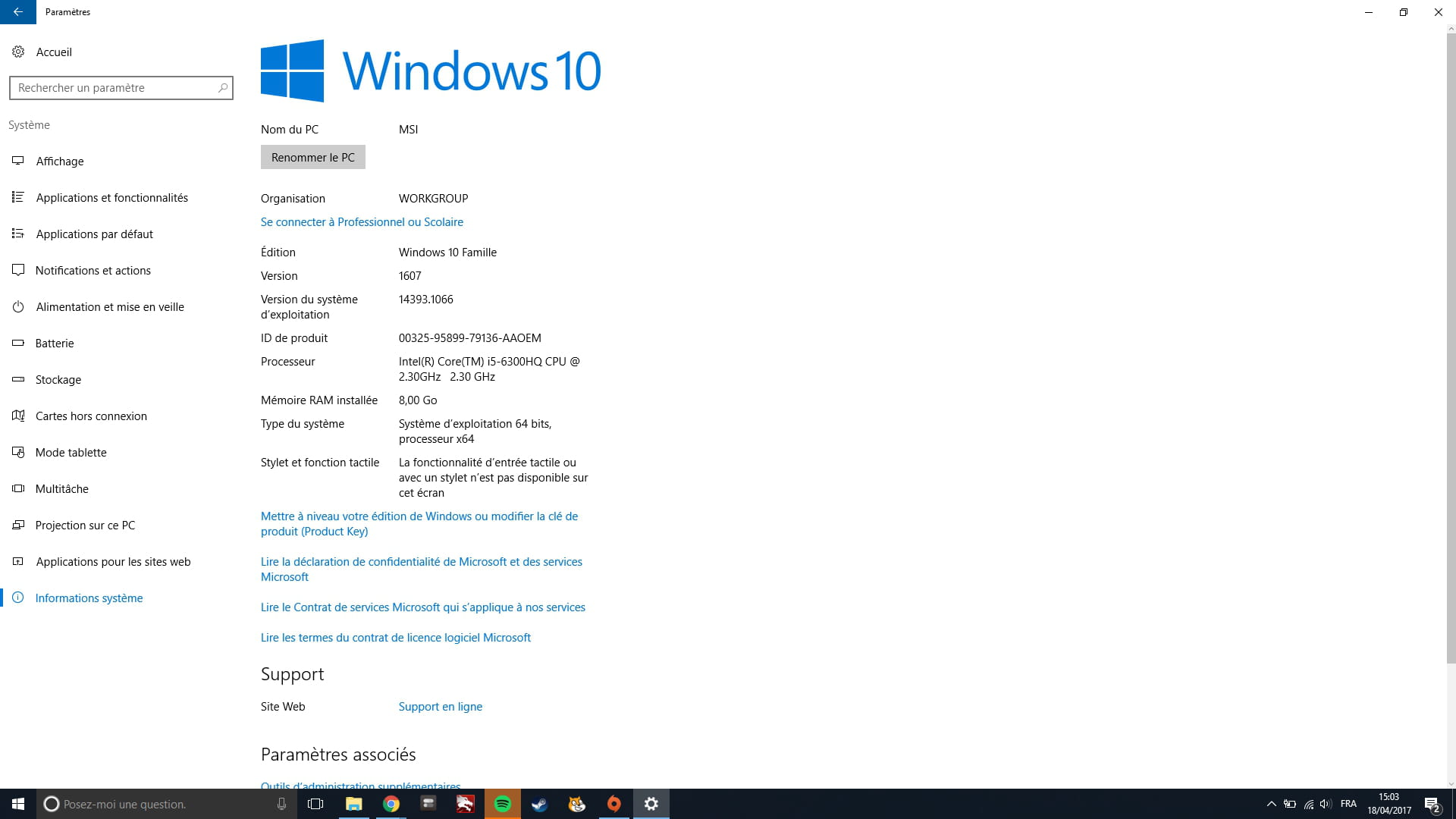Open Steam from the taskbar
Viewport: 1456px width, 819px height.
point(539,804)
